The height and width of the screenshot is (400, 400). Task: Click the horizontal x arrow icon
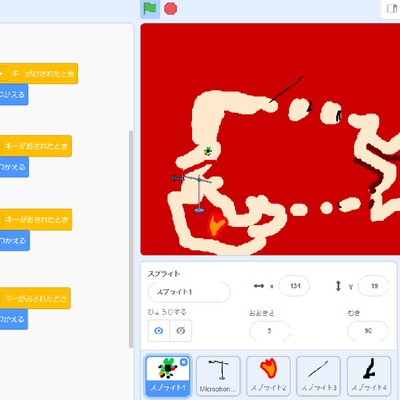(259, 286)
